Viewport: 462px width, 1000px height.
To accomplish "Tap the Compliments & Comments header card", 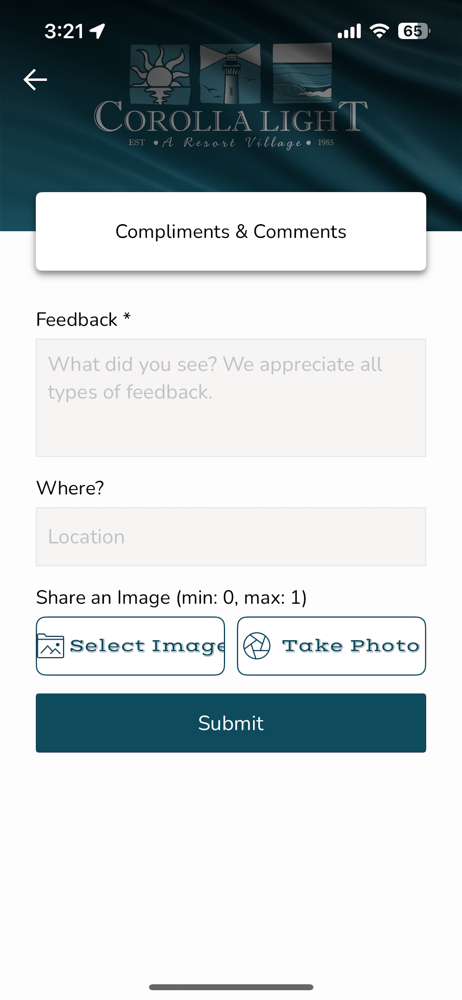I will click(231, 231).
